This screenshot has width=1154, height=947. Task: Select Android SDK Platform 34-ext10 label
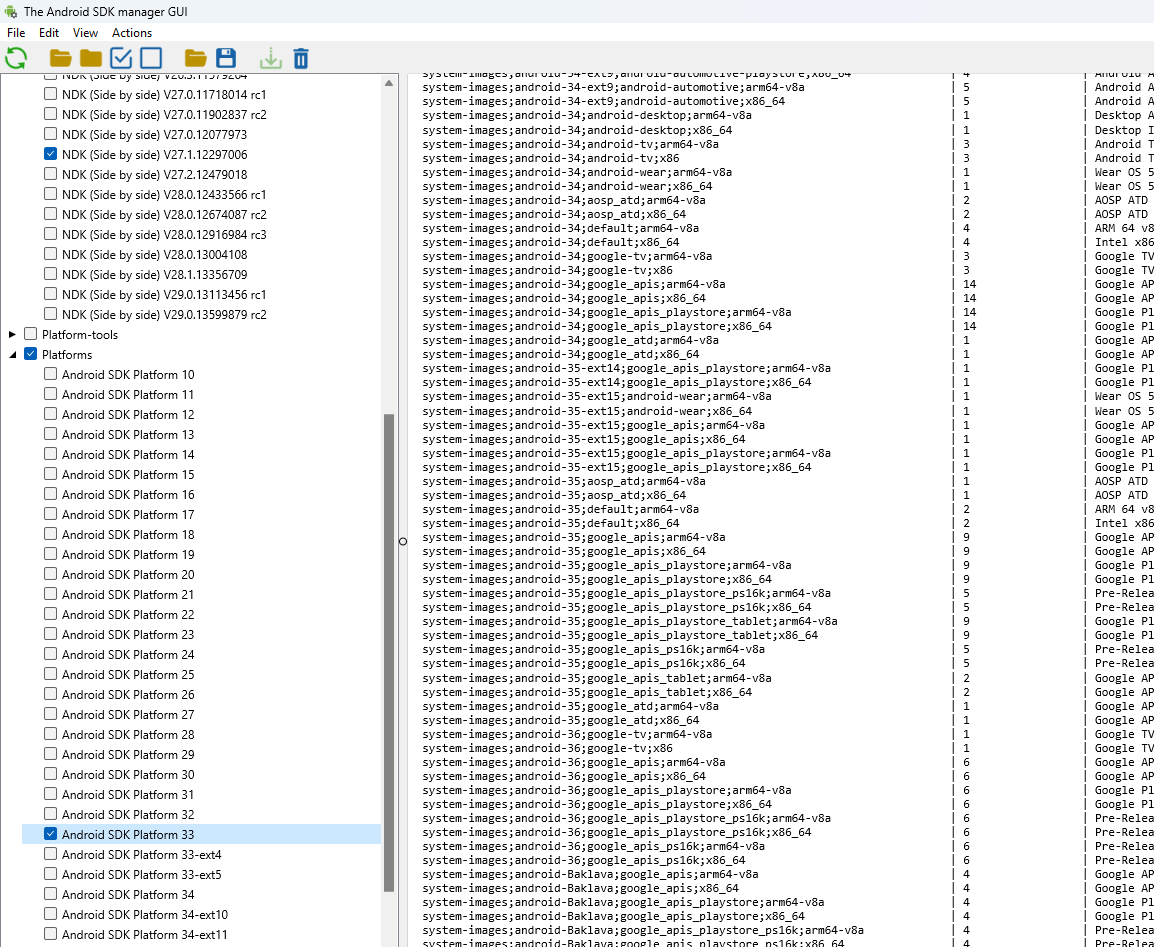coord(145,915)
